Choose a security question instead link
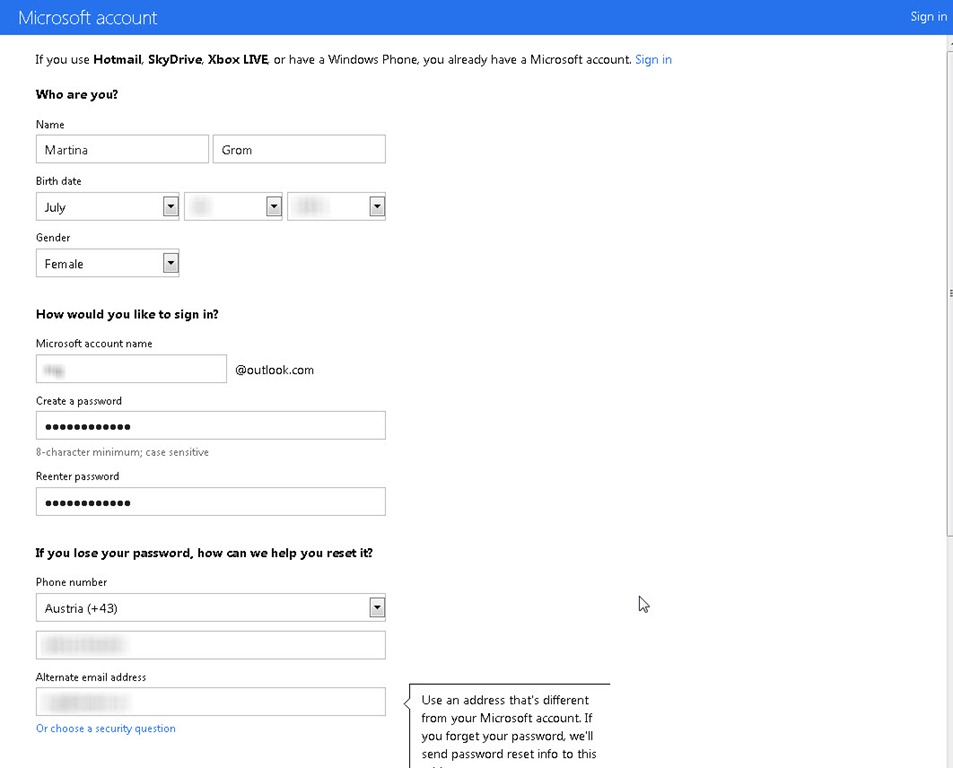 (106, 728)
